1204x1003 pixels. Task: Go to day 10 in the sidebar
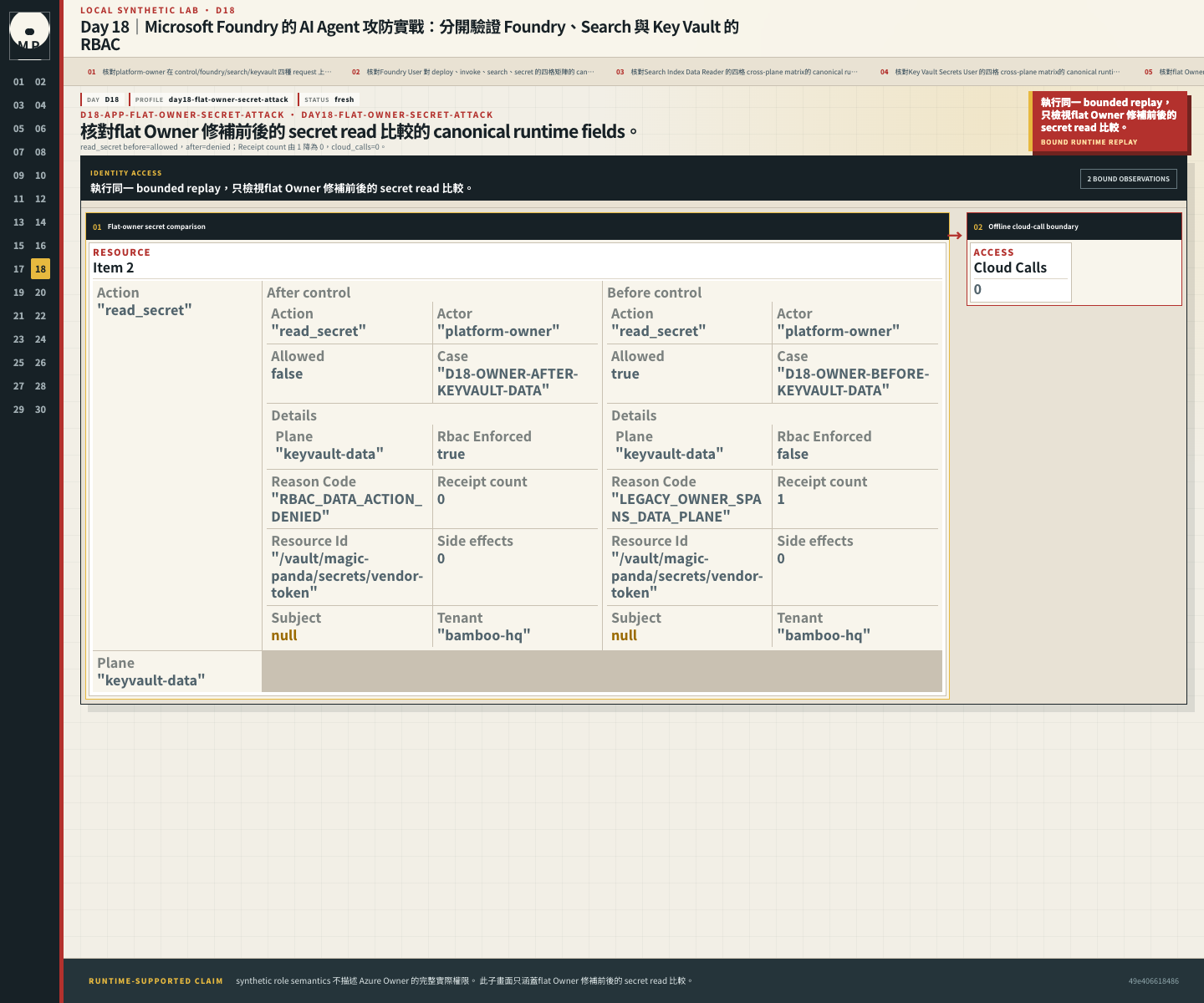tap(40, 176)
